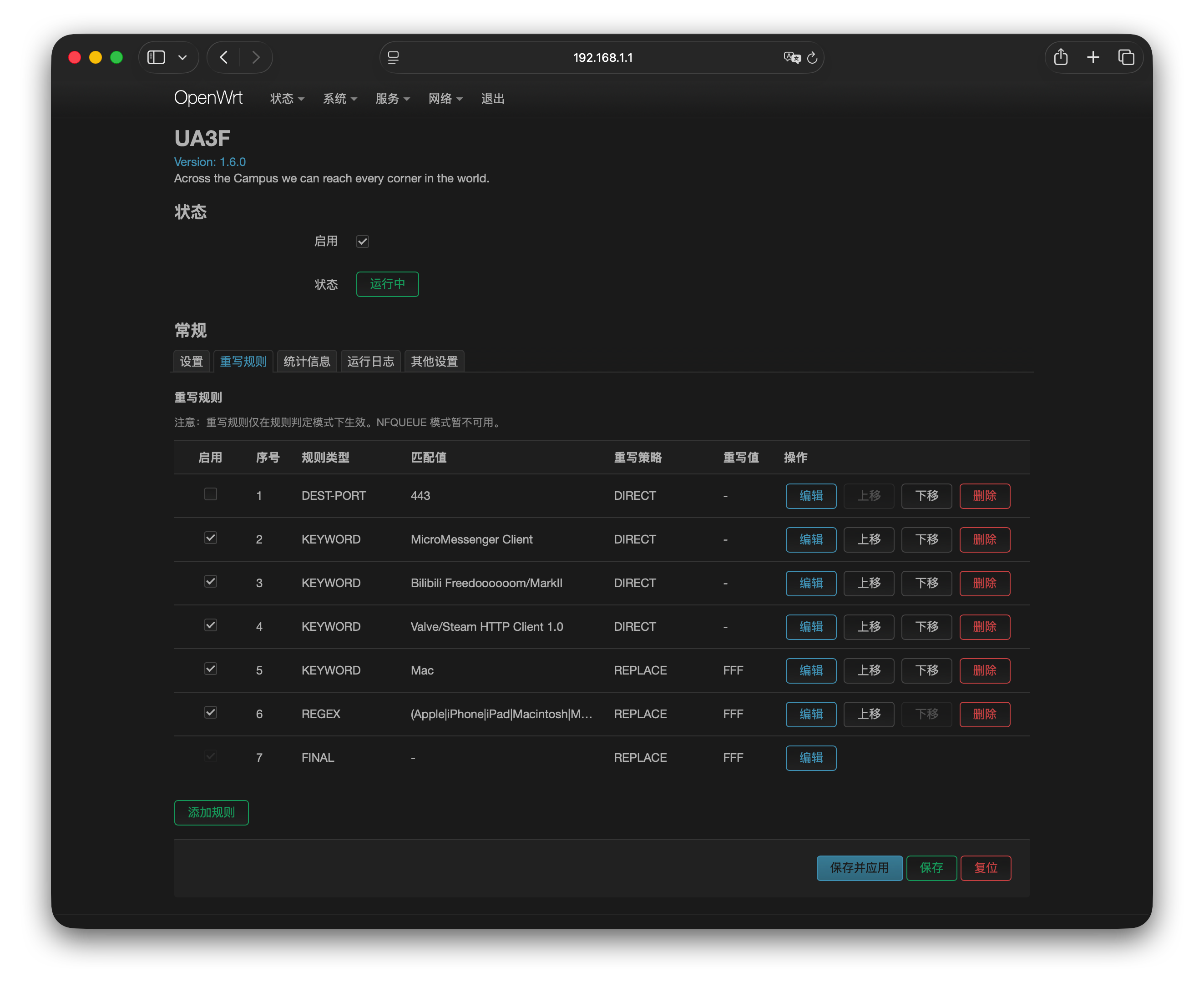This screenshot has height=997, width=1204.
Task: Click the page reload icon
Action: click(812, 58)
